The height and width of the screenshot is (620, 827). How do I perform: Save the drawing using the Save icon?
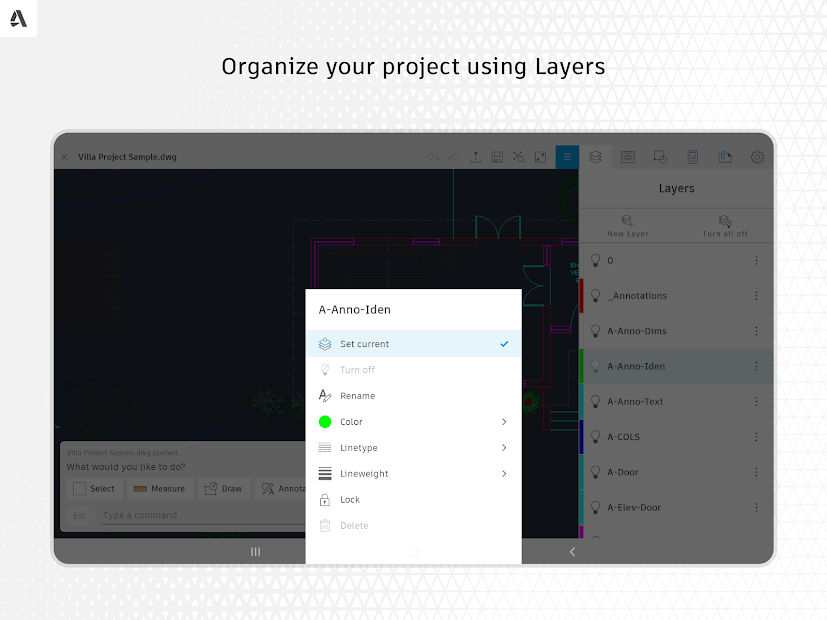click(497, 157)
